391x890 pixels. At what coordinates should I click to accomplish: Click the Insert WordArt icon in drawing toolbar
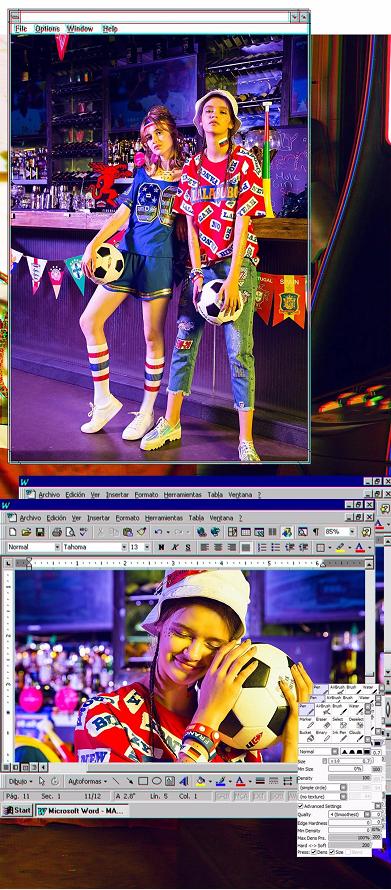184,781
